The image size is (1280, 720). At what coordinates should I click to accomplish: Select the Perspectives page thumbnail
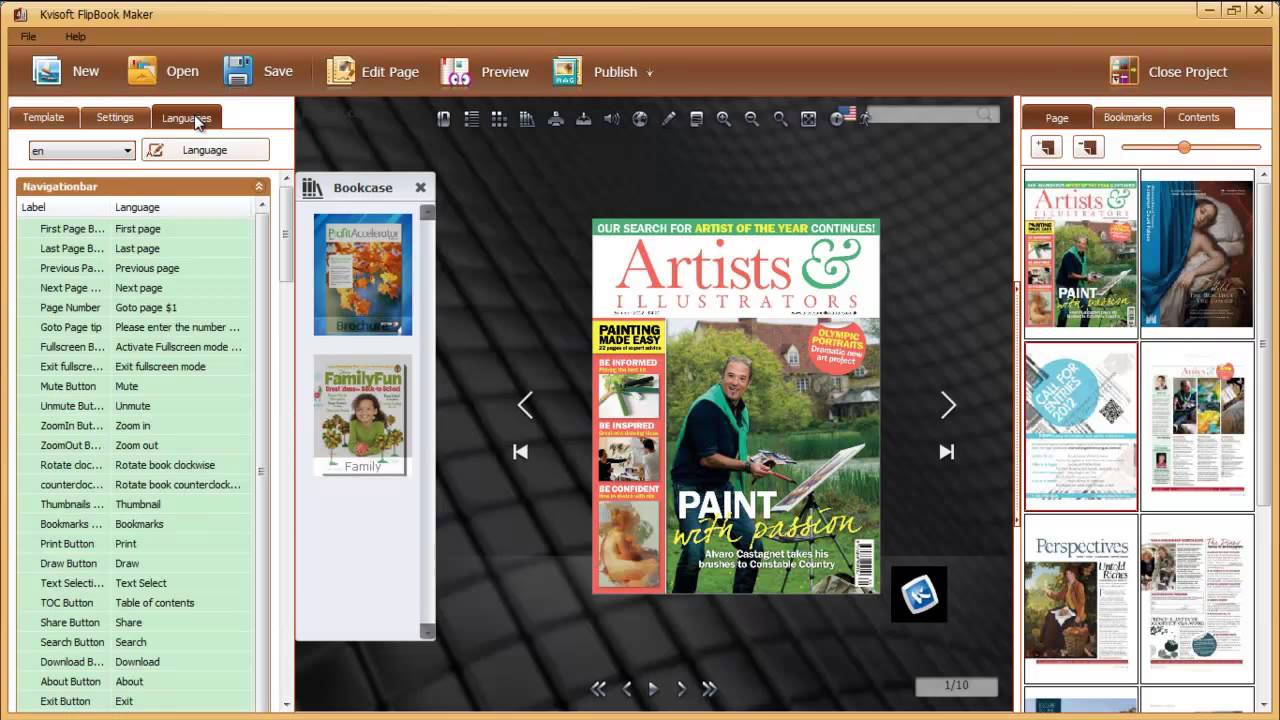point(1081,597)
